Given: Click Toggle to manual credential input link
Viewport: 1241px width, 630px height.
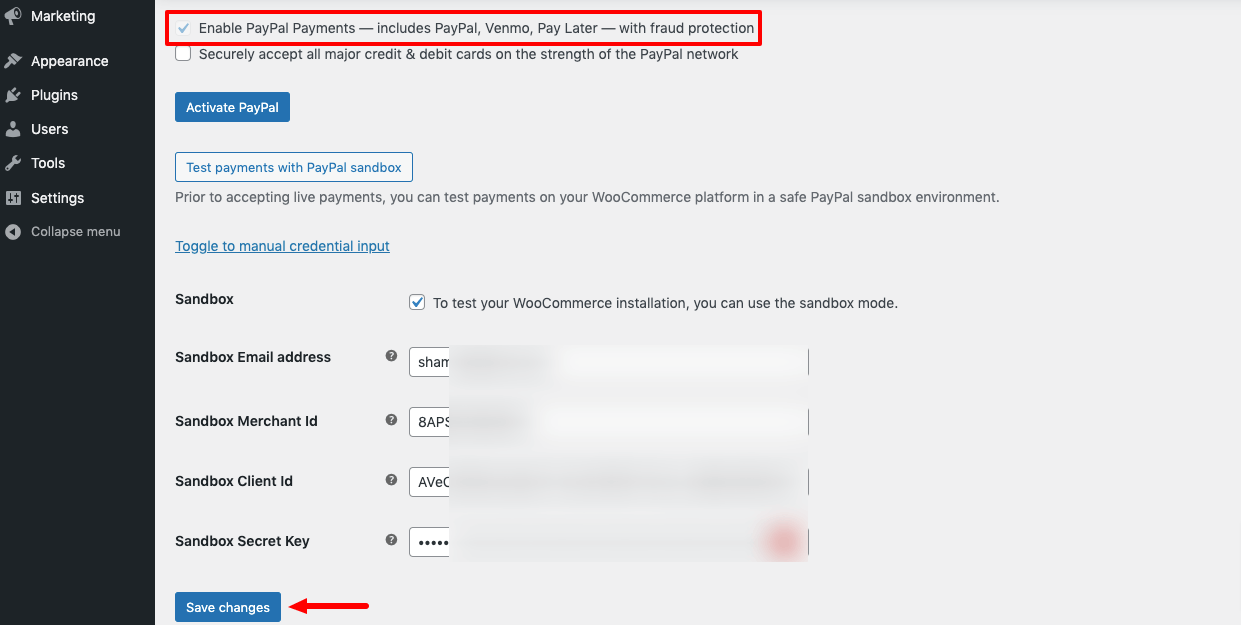Looking at the screenshot, I should (x=282, y=246).
